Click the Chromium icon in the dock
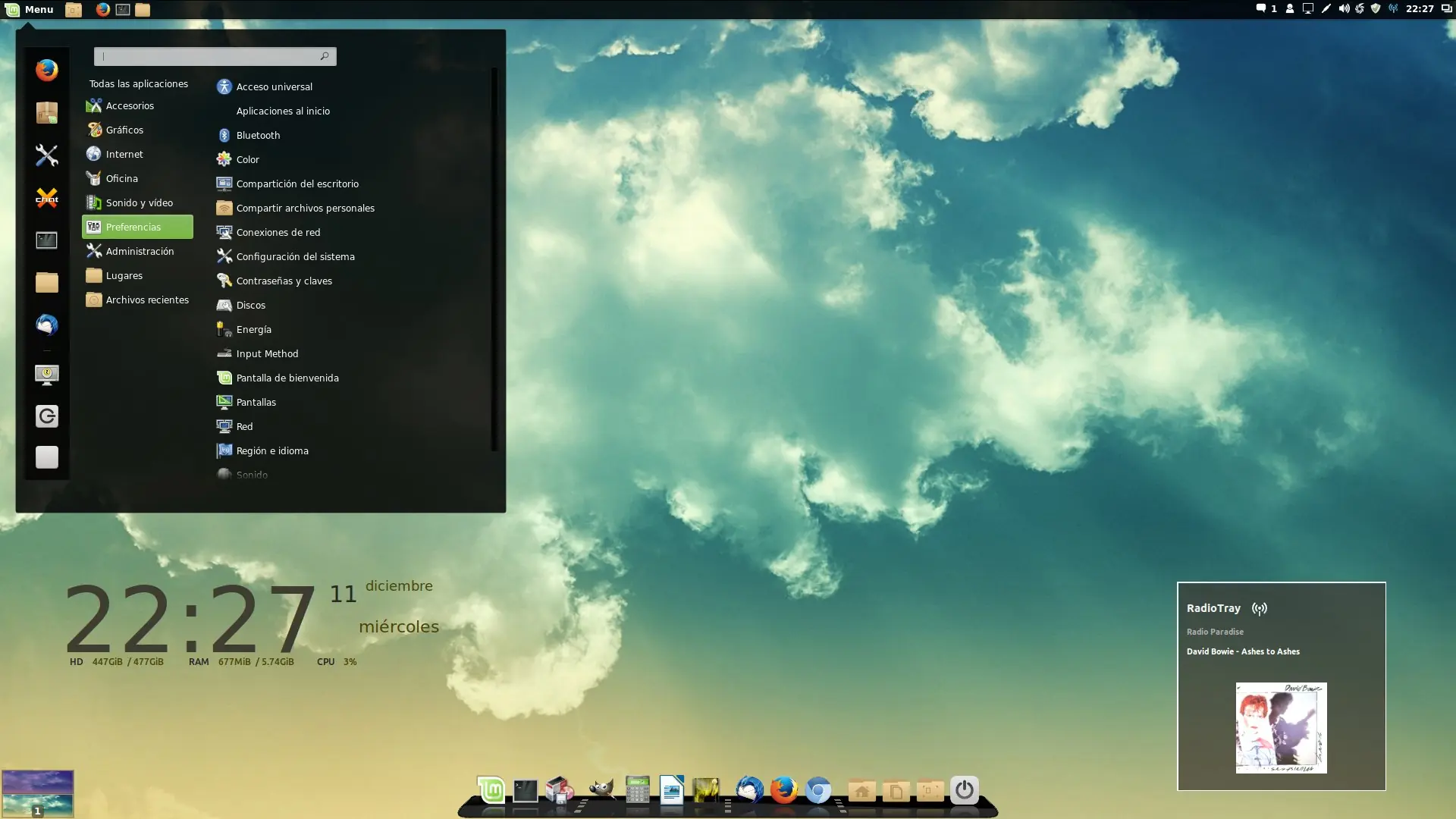The image size is (1456, 819). tap(817, 790)
